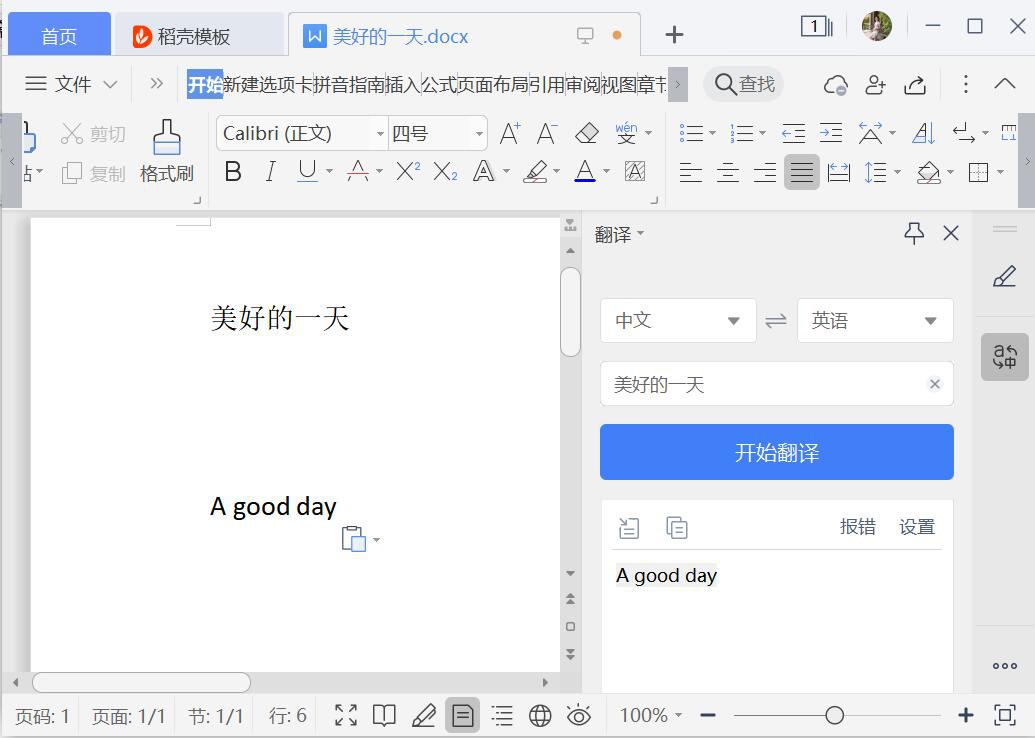Insert translation result into document icon
This screenshot has height=738, width=1035.
click(628, 527)
